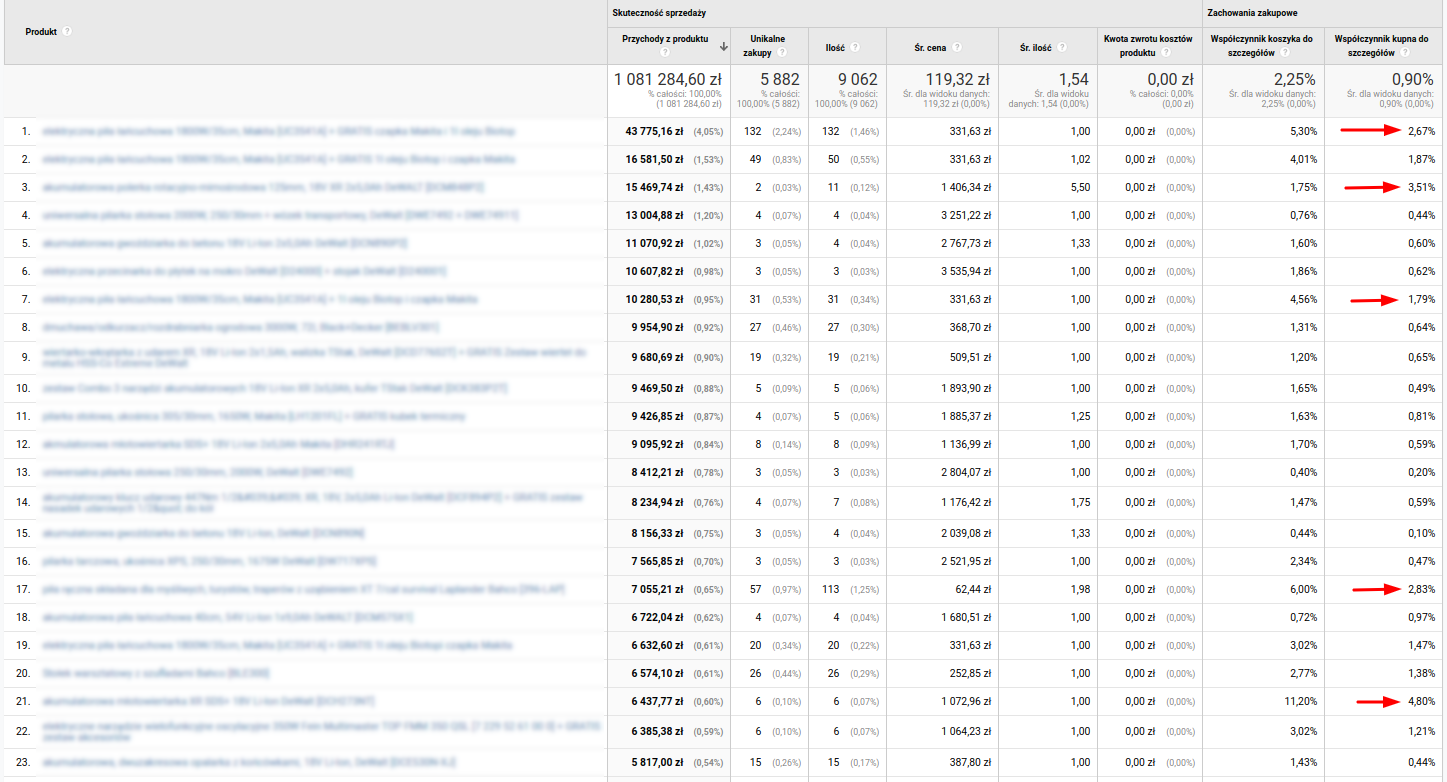Click revenue cell 16 581,50 zł
The width and height of the screenshot is (1447, 782).
[x=654, y=159]
